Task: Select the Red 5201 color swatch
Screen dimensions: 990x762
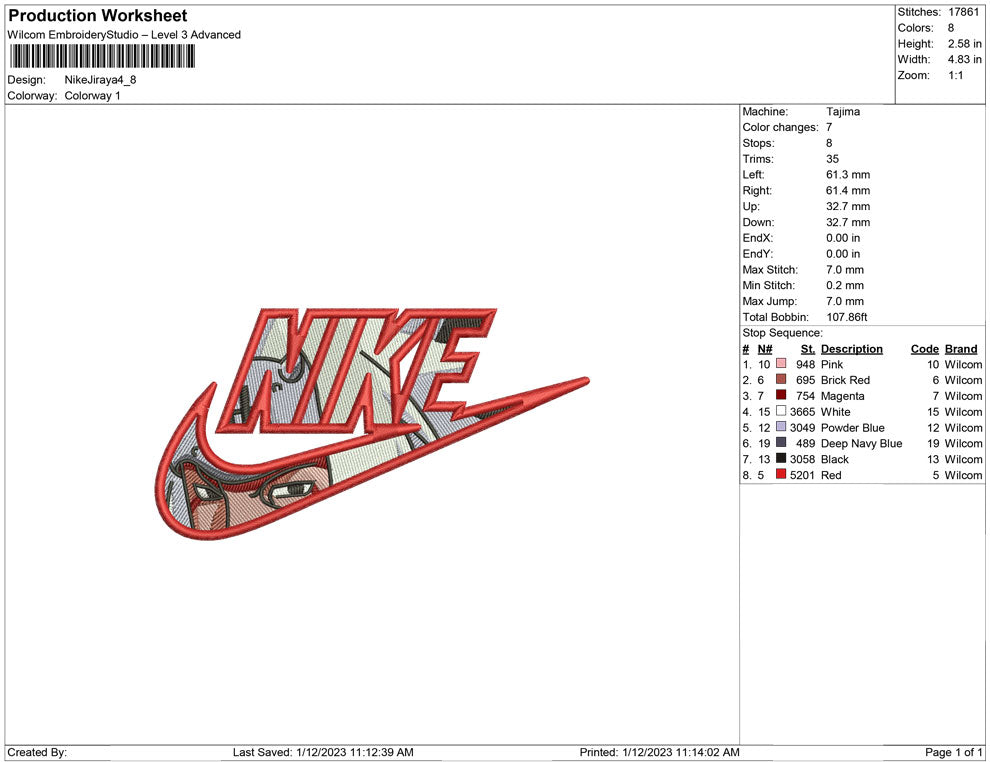Action: point(781,474)
